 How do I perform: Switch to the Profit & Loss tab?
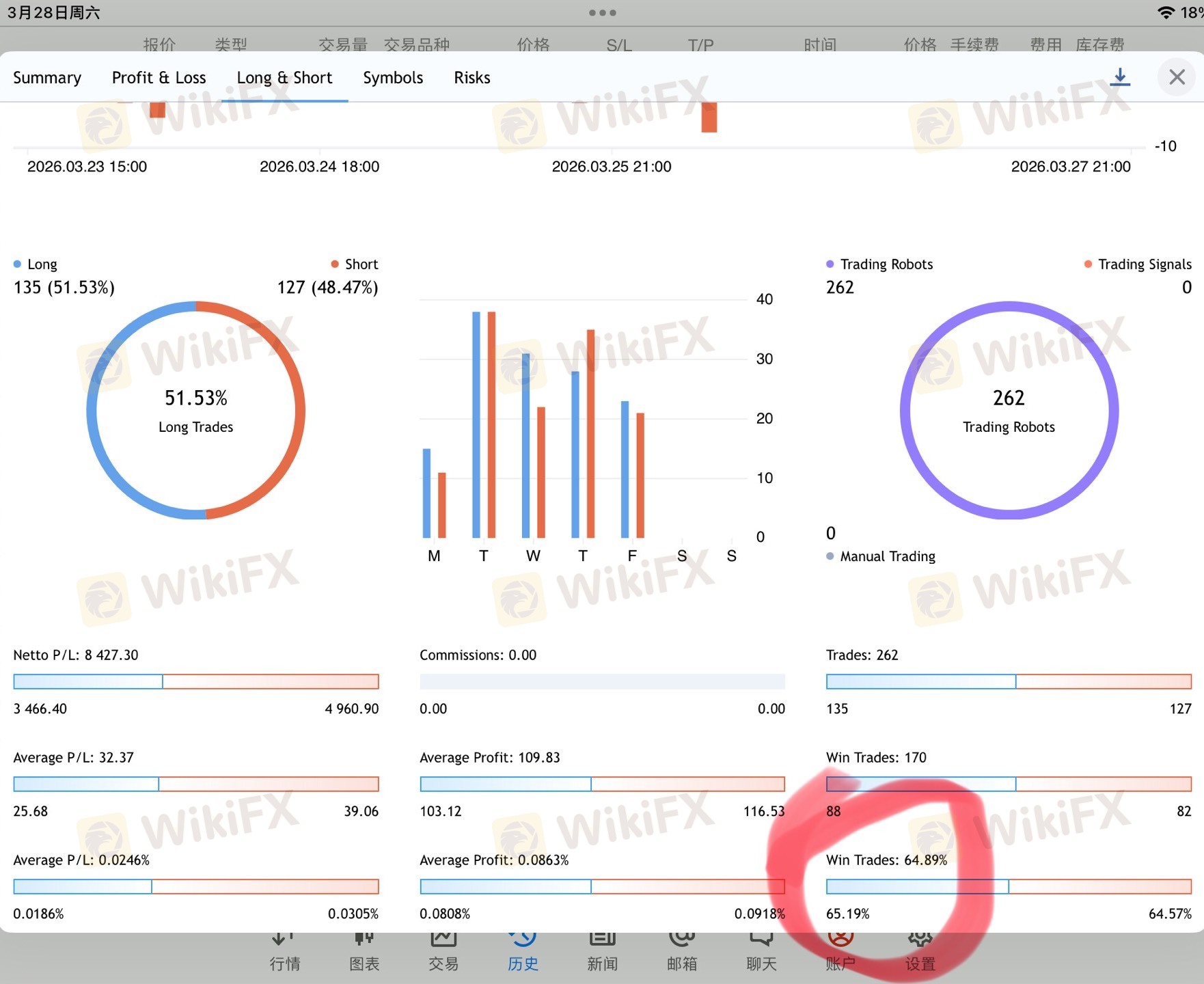[x=159, y=78]
